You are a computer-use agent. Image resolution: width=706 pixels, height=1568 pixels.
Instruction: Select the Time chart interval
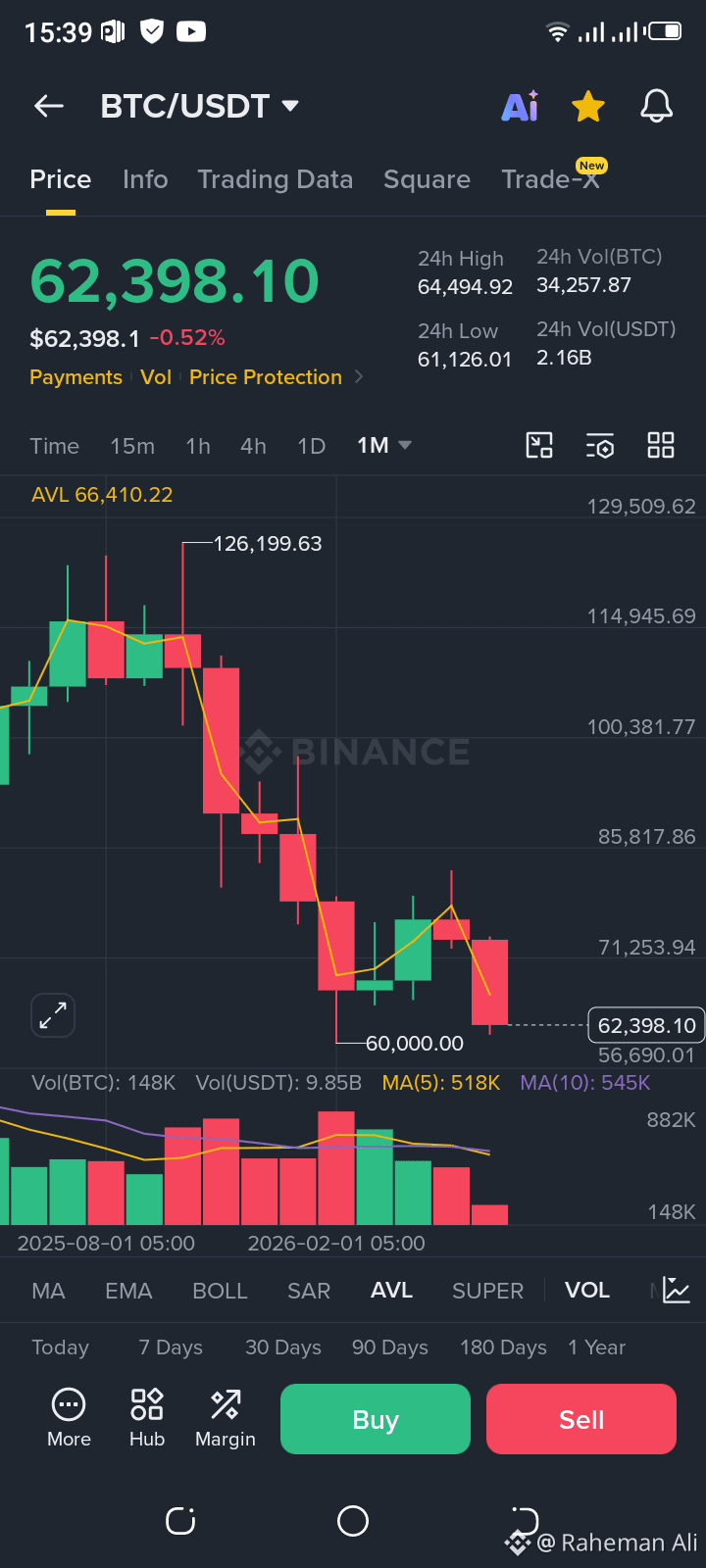[54, 446]
